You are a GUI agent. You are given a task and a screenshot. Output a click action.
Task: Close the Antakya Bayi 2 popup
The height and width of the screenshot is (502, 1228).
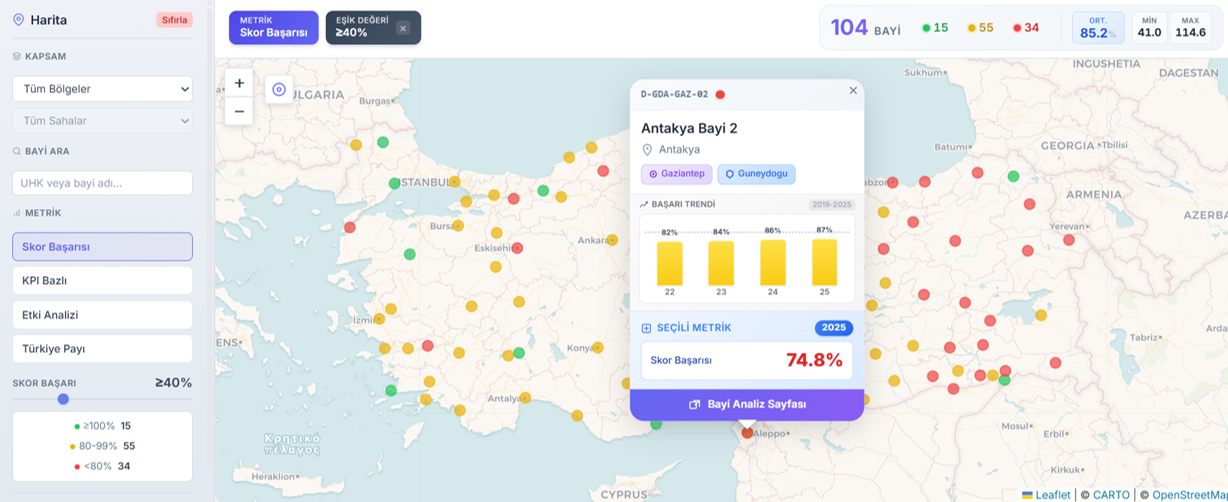click(x=853, y=90)
